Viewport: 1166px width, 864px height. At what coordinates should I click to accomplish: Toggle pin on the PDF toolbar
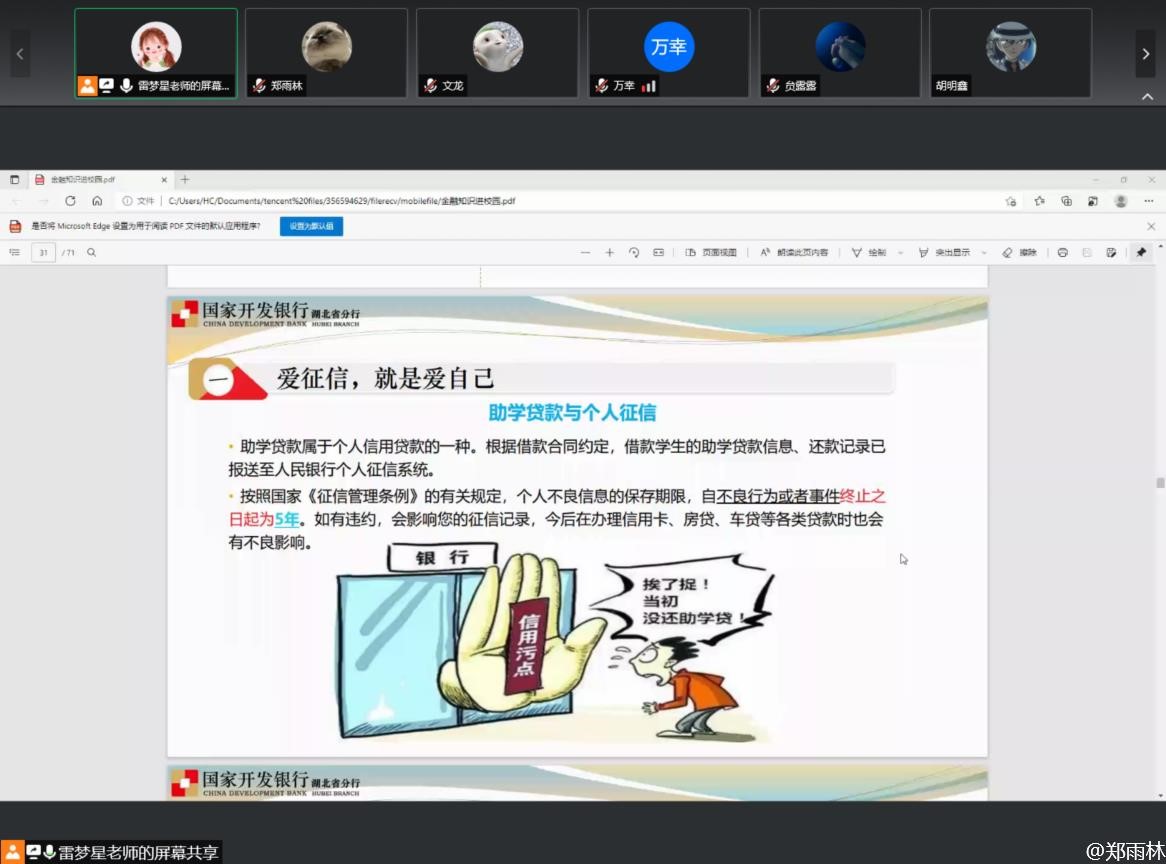(1141, 253)
